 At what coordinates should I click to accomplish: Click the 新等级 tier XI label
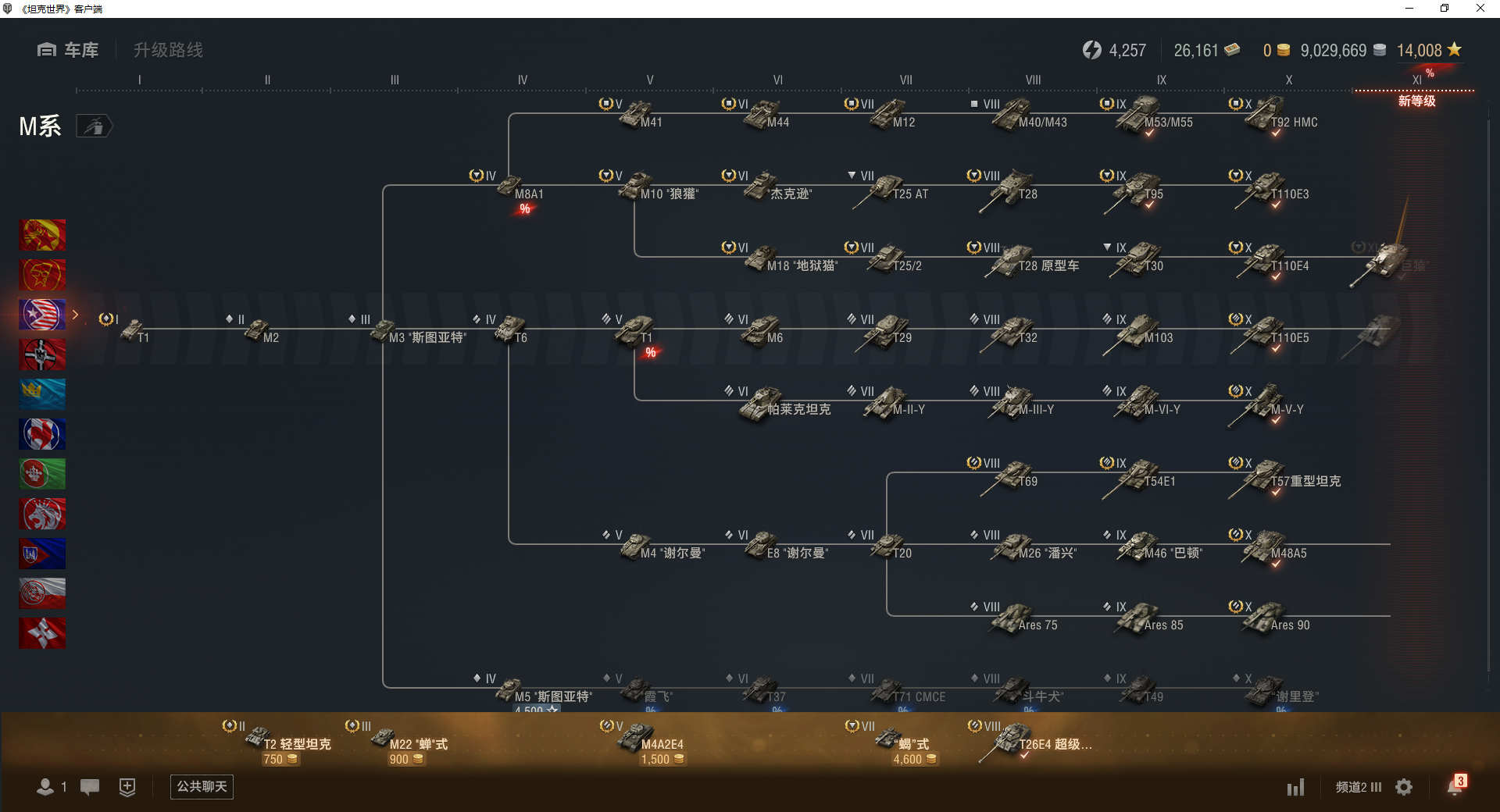coord(1416,101)
